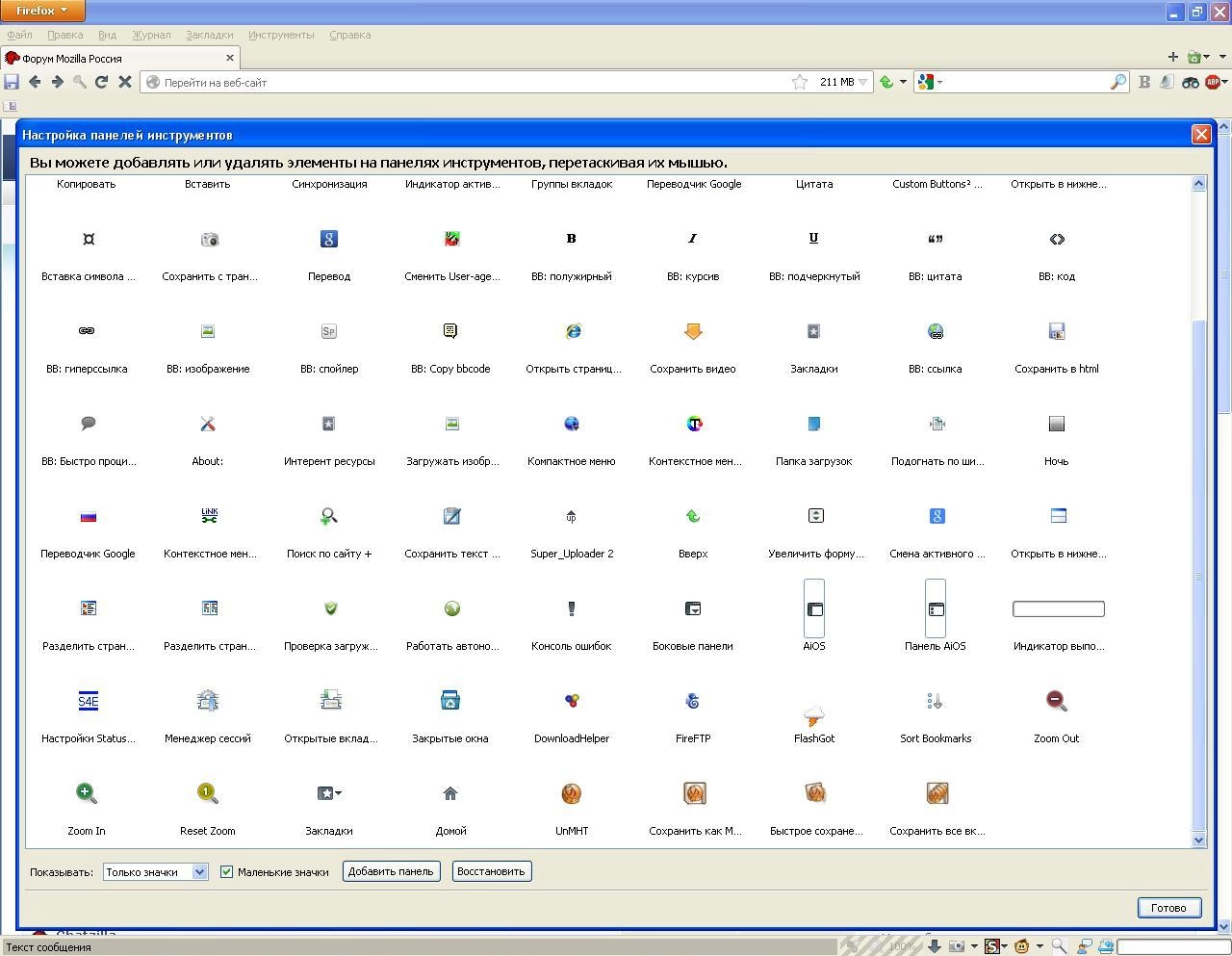Switch to Форум Mozilla Россия tab
The height and width of the screenshot is (956, 1232).
[120, 58]
